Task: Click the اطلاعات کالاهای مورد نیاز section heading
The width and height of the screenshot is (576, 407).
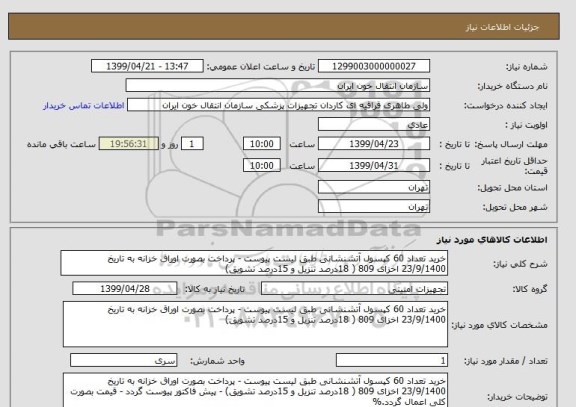Action: [x=492, y=240]
